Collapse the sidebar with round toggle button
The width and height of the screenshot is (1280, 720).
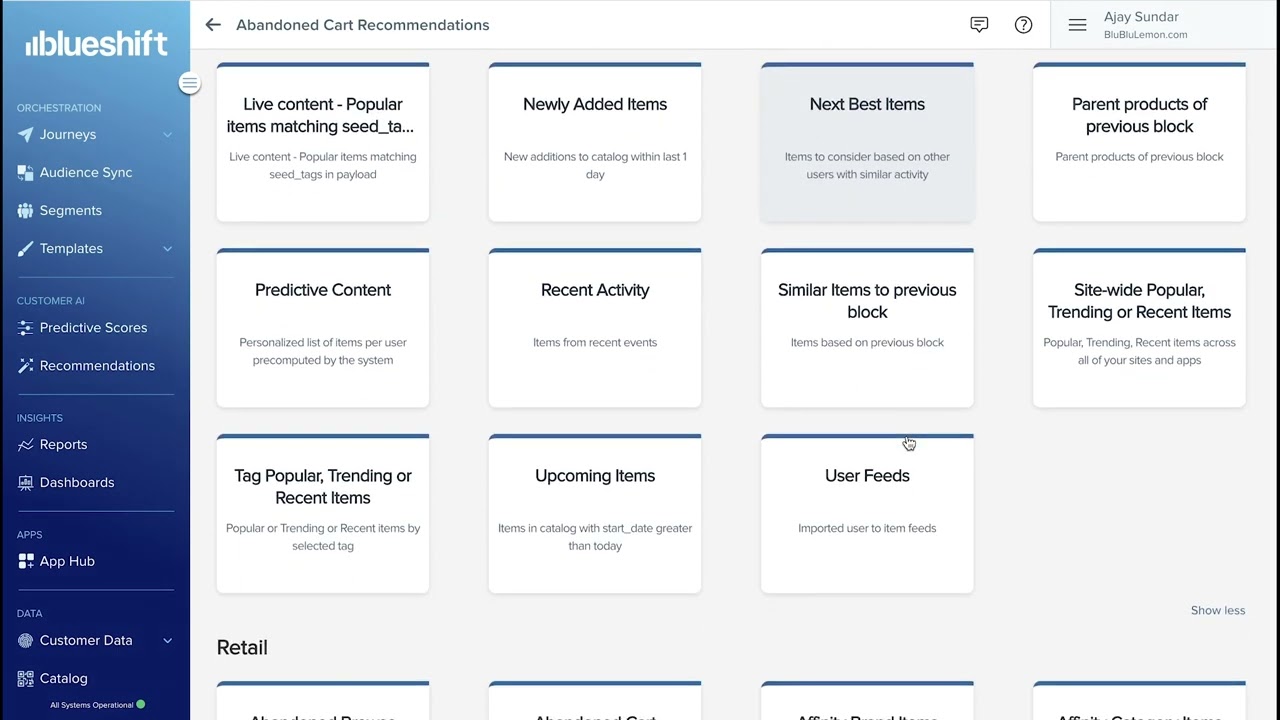pos(189,84)
